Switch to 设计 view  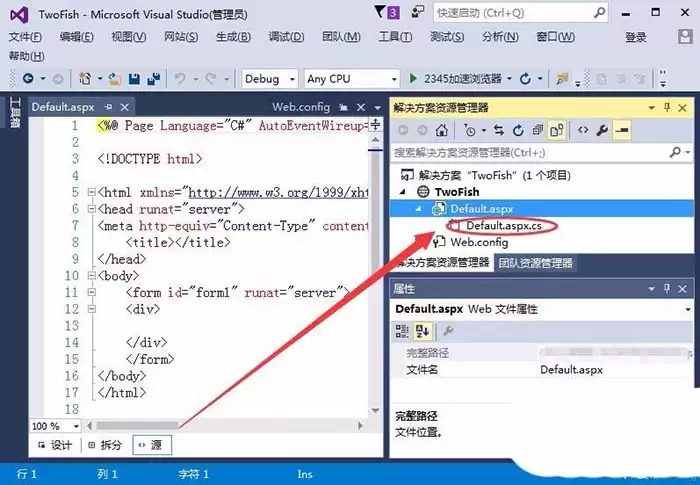(55, 445)
